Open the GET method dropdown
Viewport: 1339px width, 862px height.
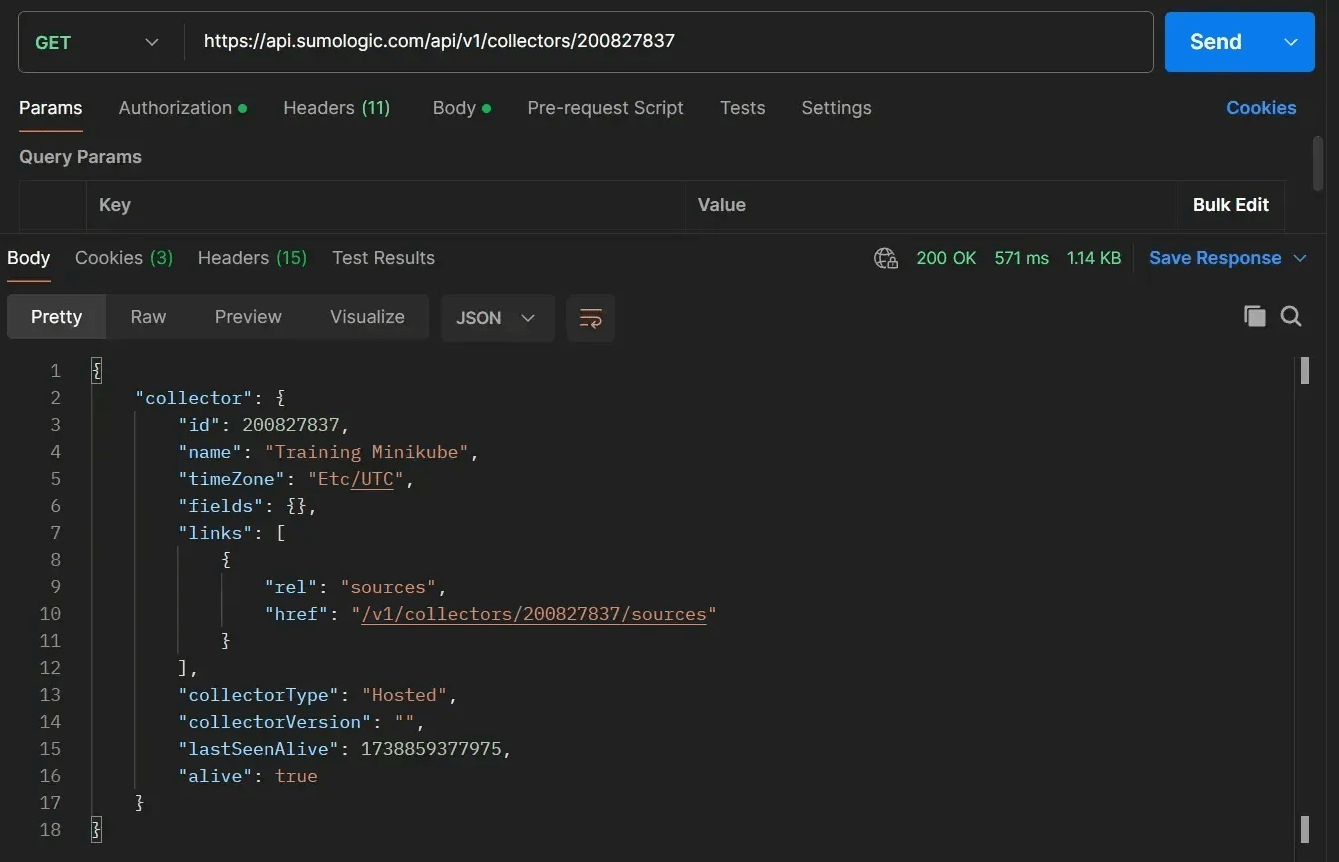pos(97,42)
